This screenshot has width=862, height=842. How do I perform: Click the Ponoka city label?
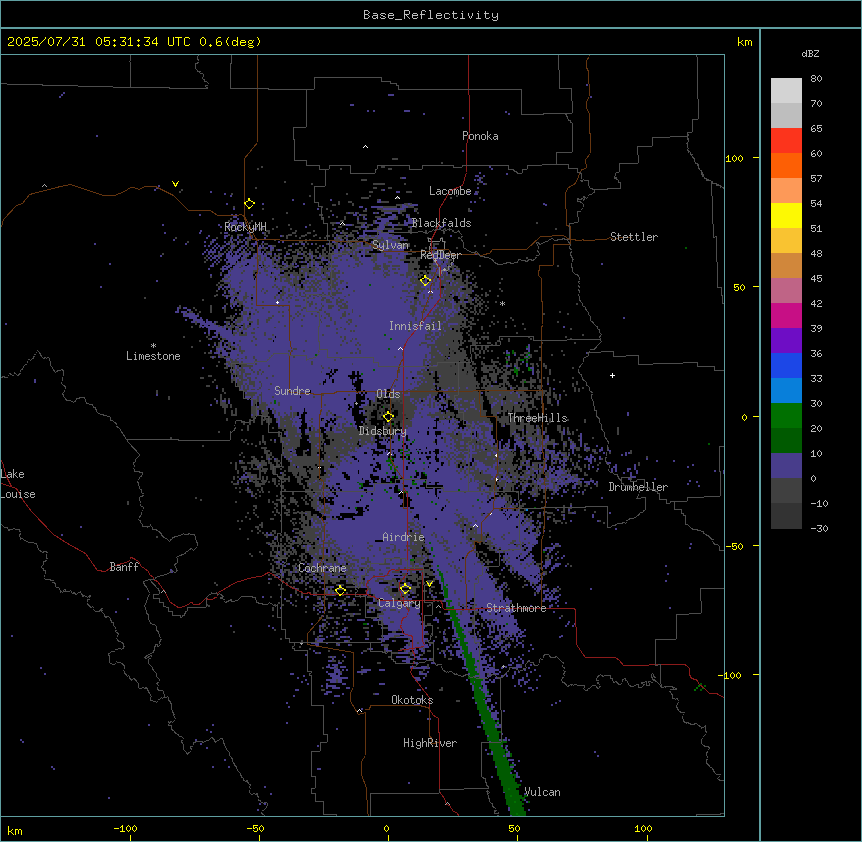480,136
